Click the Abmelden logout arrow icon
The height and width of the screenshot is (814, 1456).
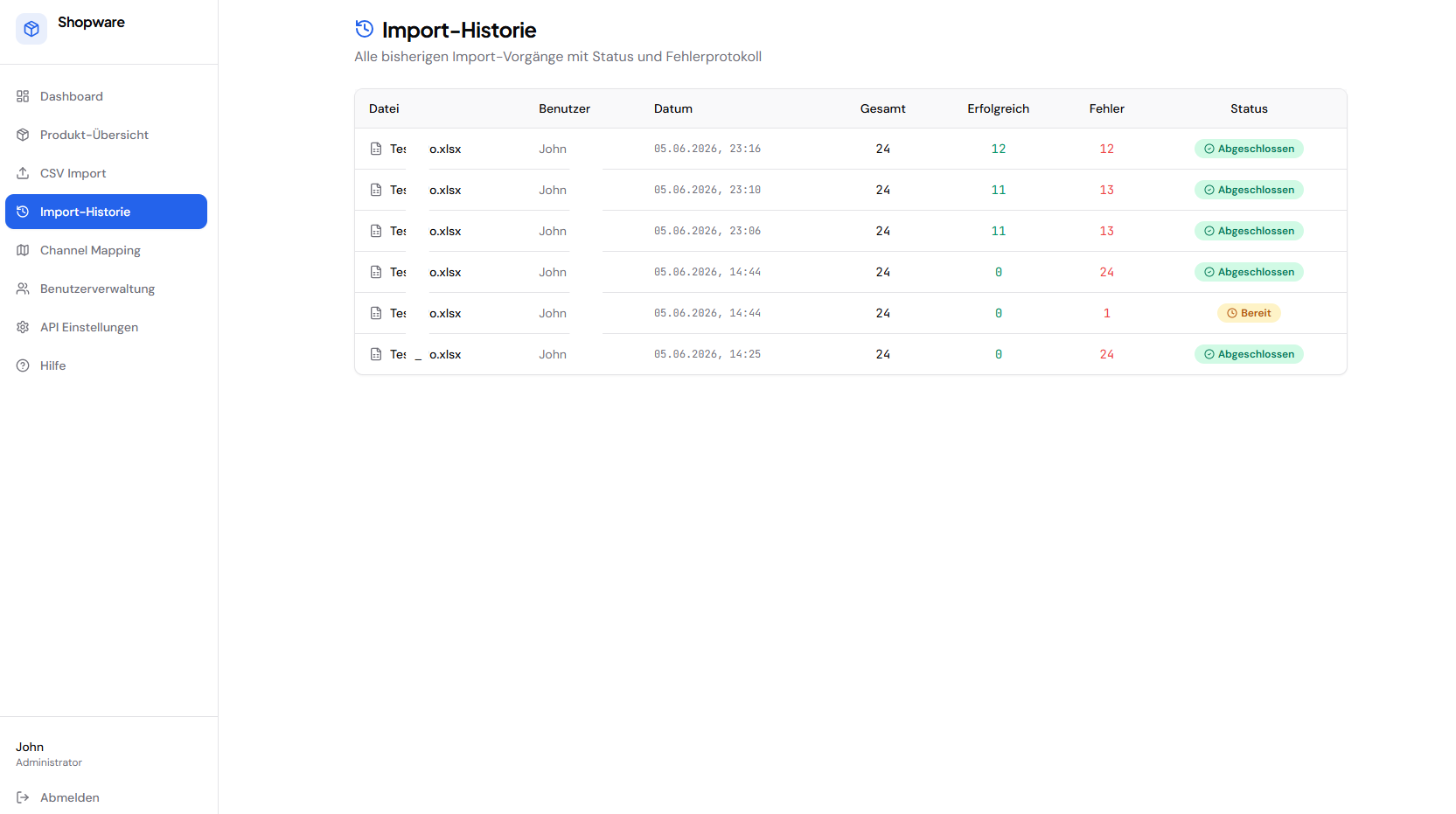[23, 797]
